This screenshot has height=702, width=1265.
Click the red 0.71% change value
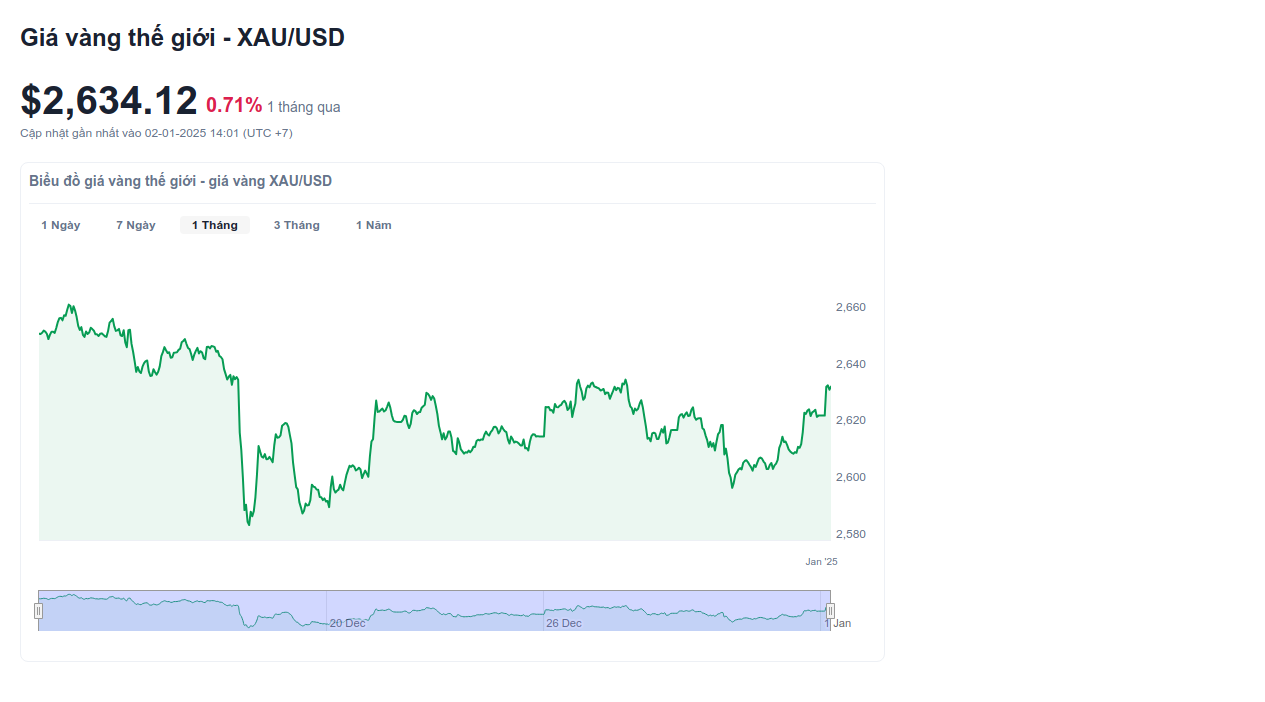point(234,105)
